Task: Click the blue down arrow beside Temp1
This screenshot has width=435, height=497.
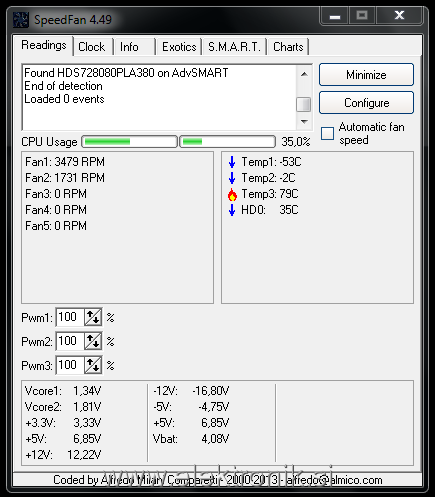Action: (x=232, y=162)
